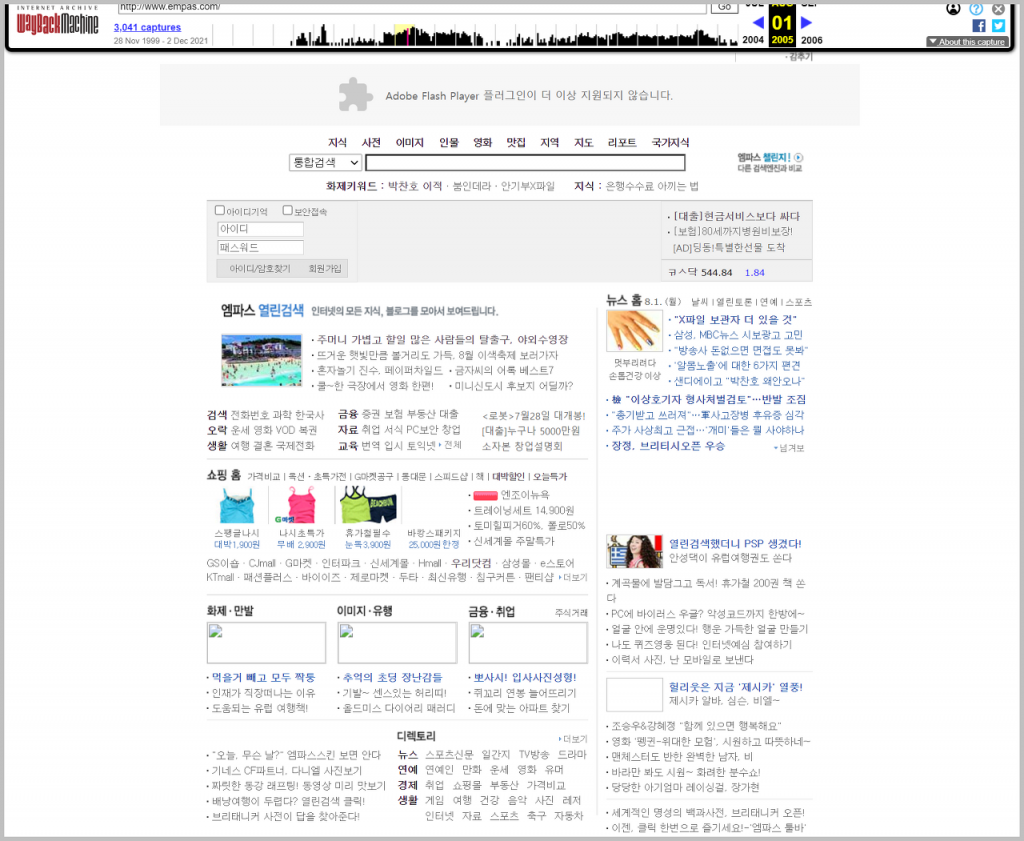Click 아이디/암호찾기 button
Image resolution: width=1024 pixels, height=841 pixels.
[259, 268]
